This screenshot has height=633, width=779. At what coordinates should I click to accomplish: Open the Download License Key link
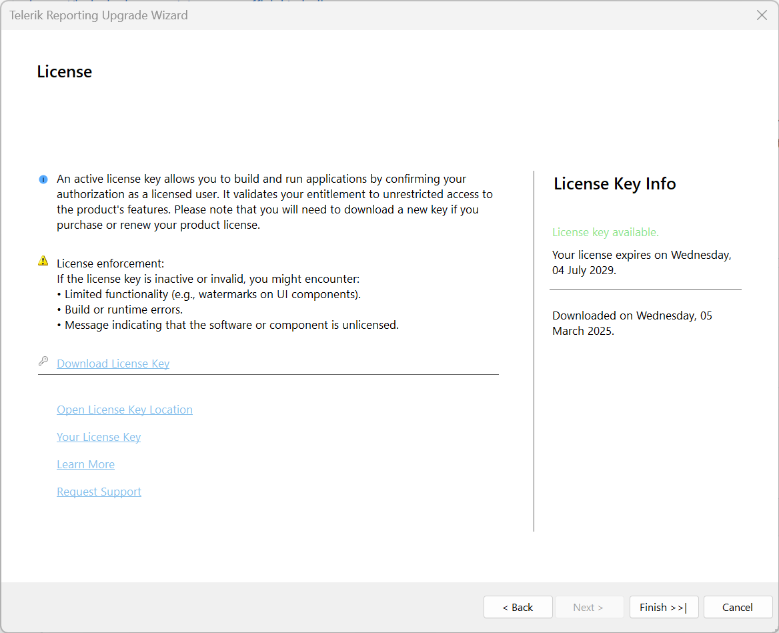click(x=113, y=364)
